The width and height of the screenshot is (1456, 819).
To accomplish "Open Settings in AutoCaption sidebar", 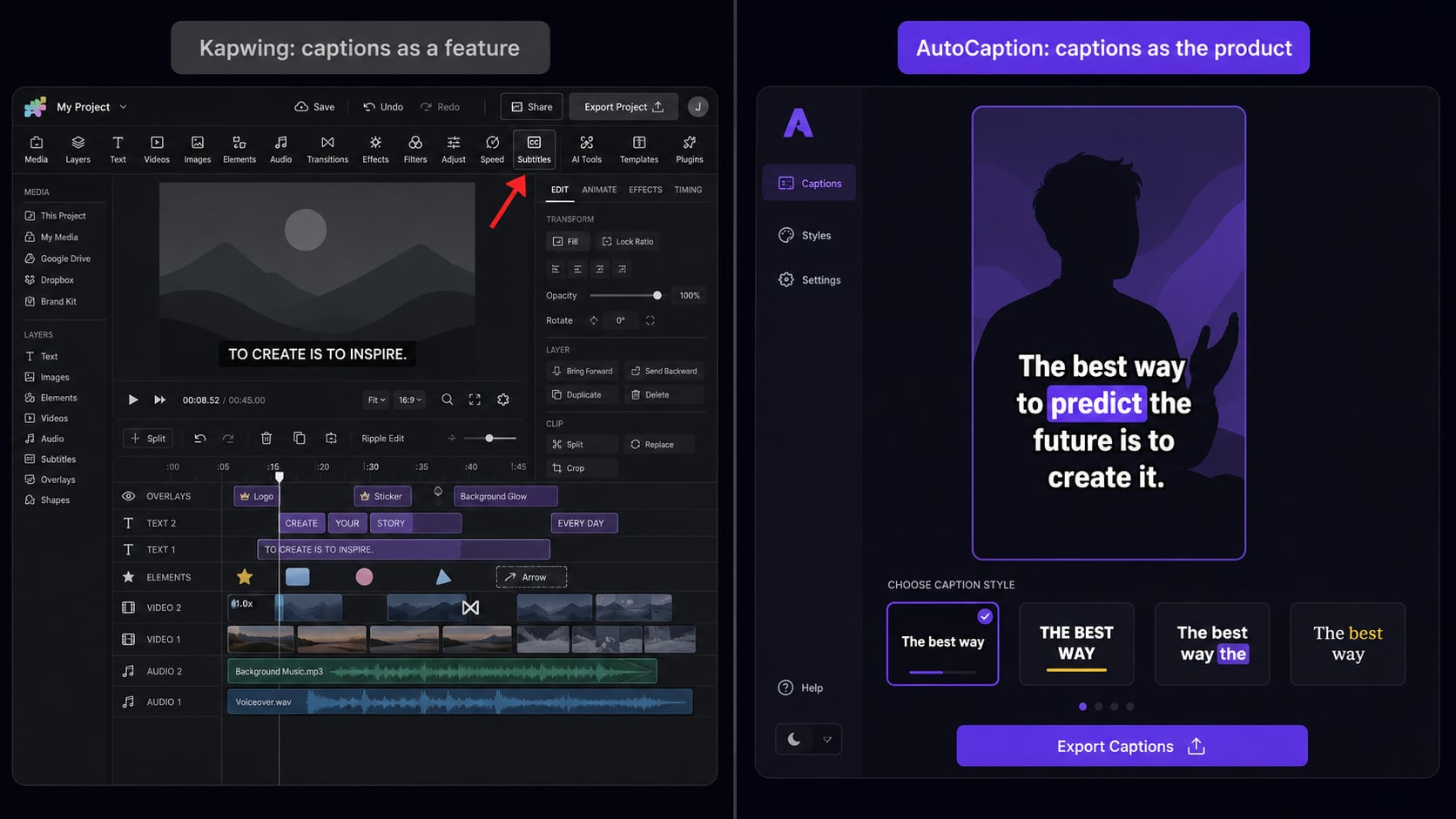I will pyautogui.click(x=809, y=279).
